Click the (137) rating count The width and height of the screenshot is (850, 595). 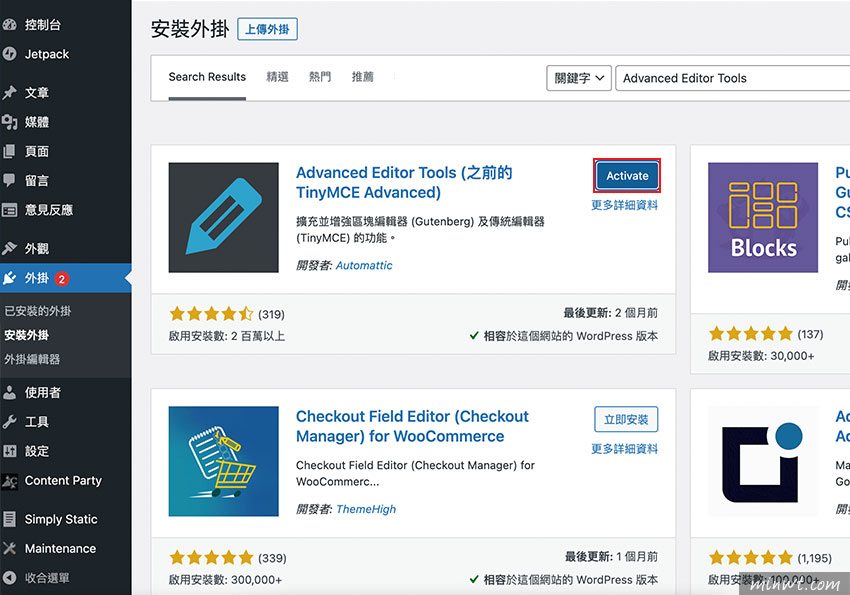click(810, 334)
